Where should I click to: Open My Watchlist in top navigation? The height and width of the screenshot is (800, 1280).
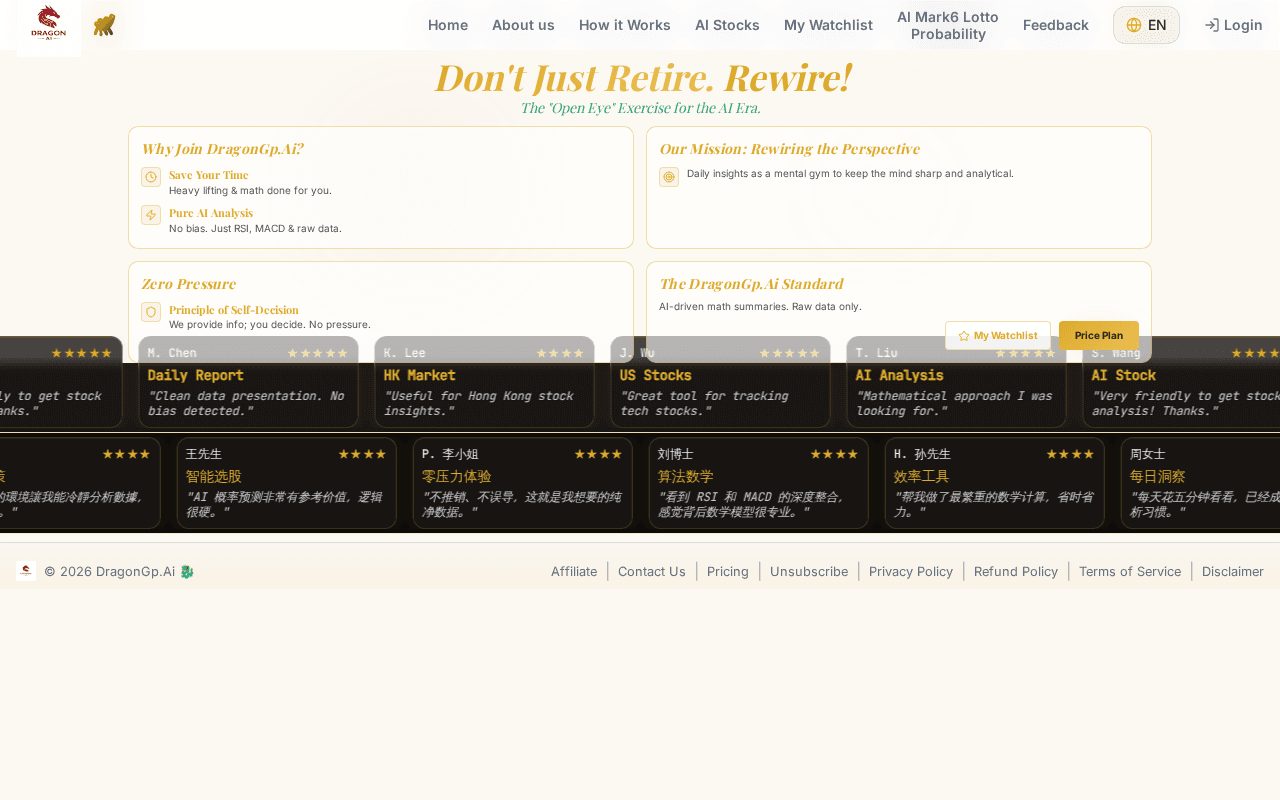pyautogui.click(x=828, y=25)
